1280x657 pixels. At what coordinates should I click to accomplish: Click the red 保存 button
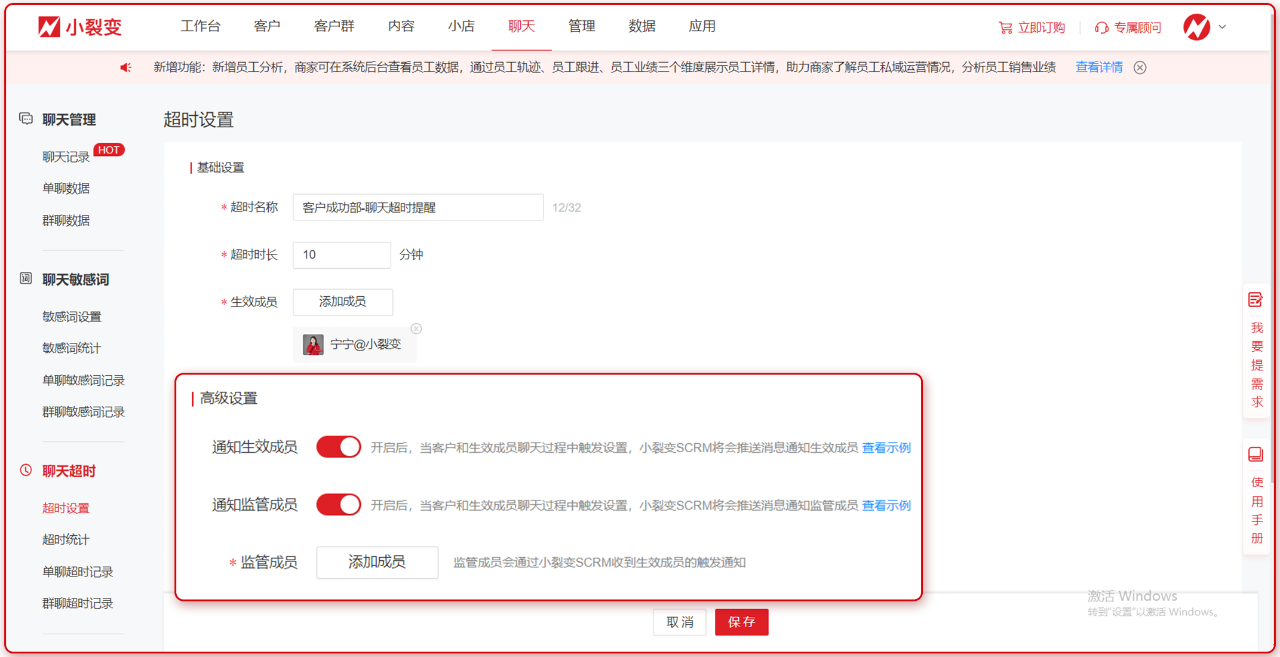tap(741, 622)
